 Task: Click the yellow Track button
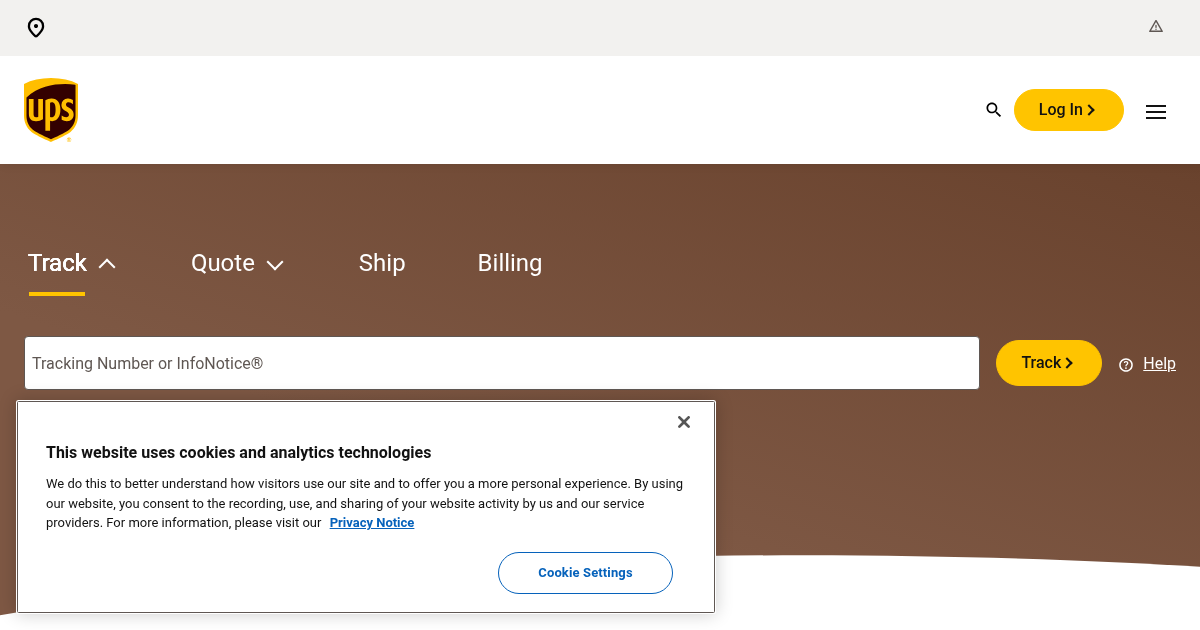pos(1048,363)
